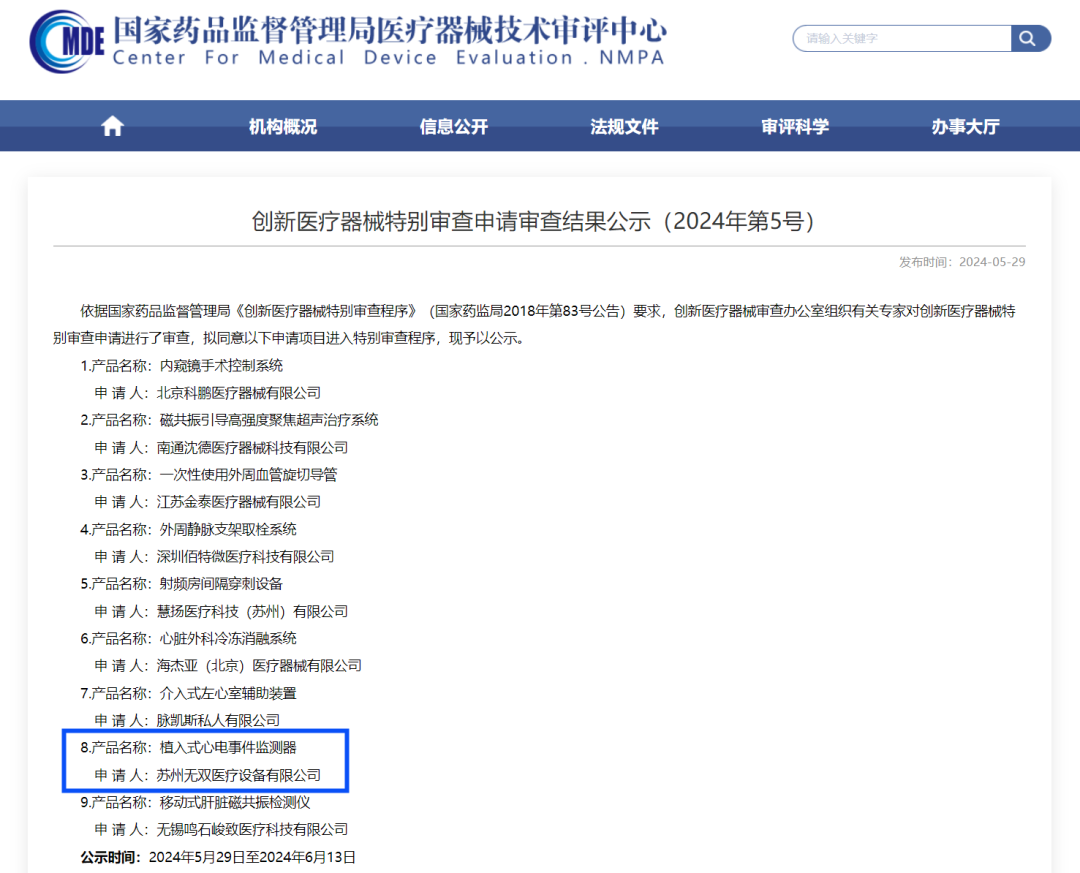Image resolution: width=1080 pixels, height=873 pixels.
Task: Select the 法规文件 navigation item
Action: (624, 127)
